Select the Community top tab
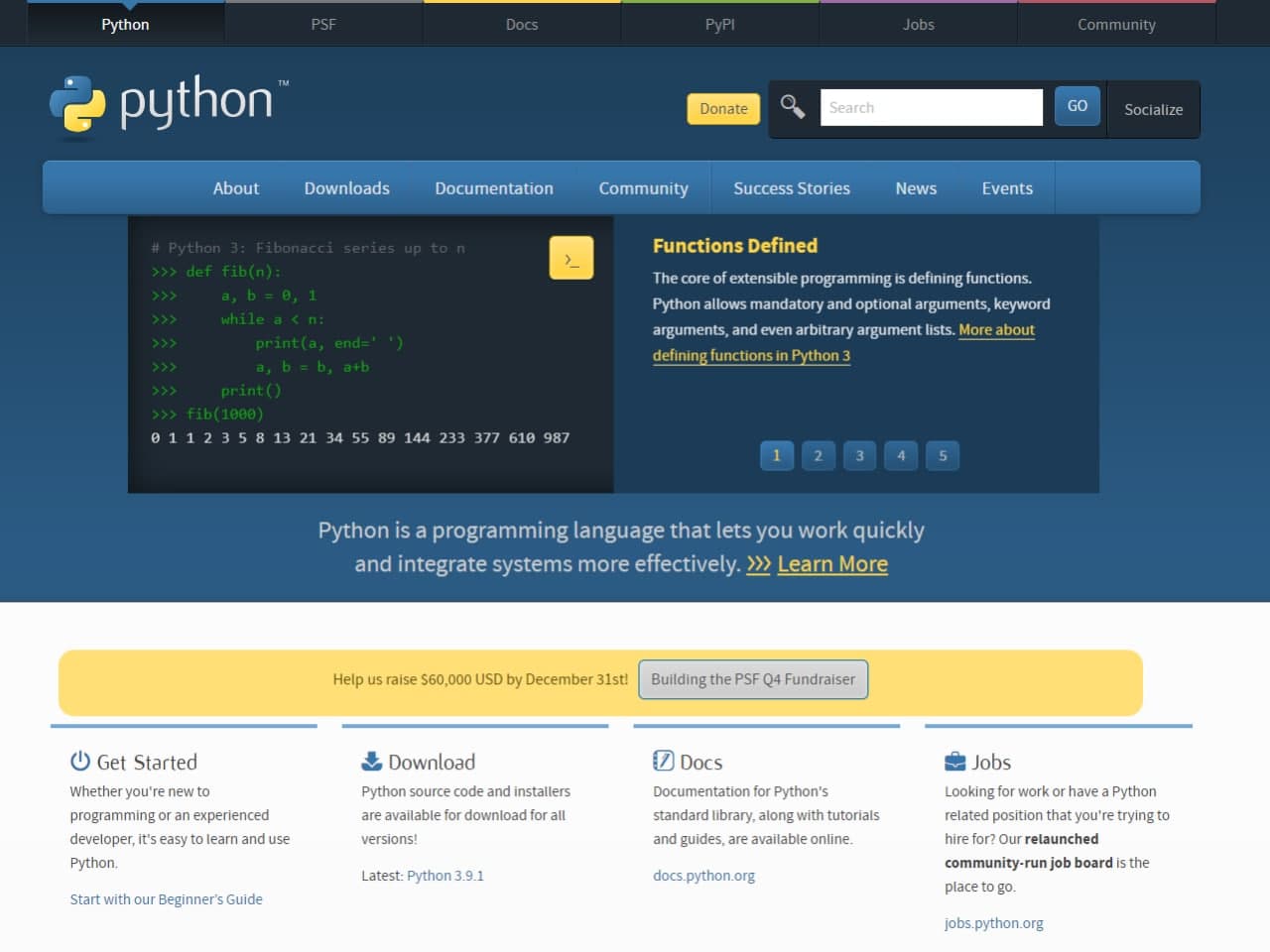Screen dimensions: 1270x952 point(1117,24)
